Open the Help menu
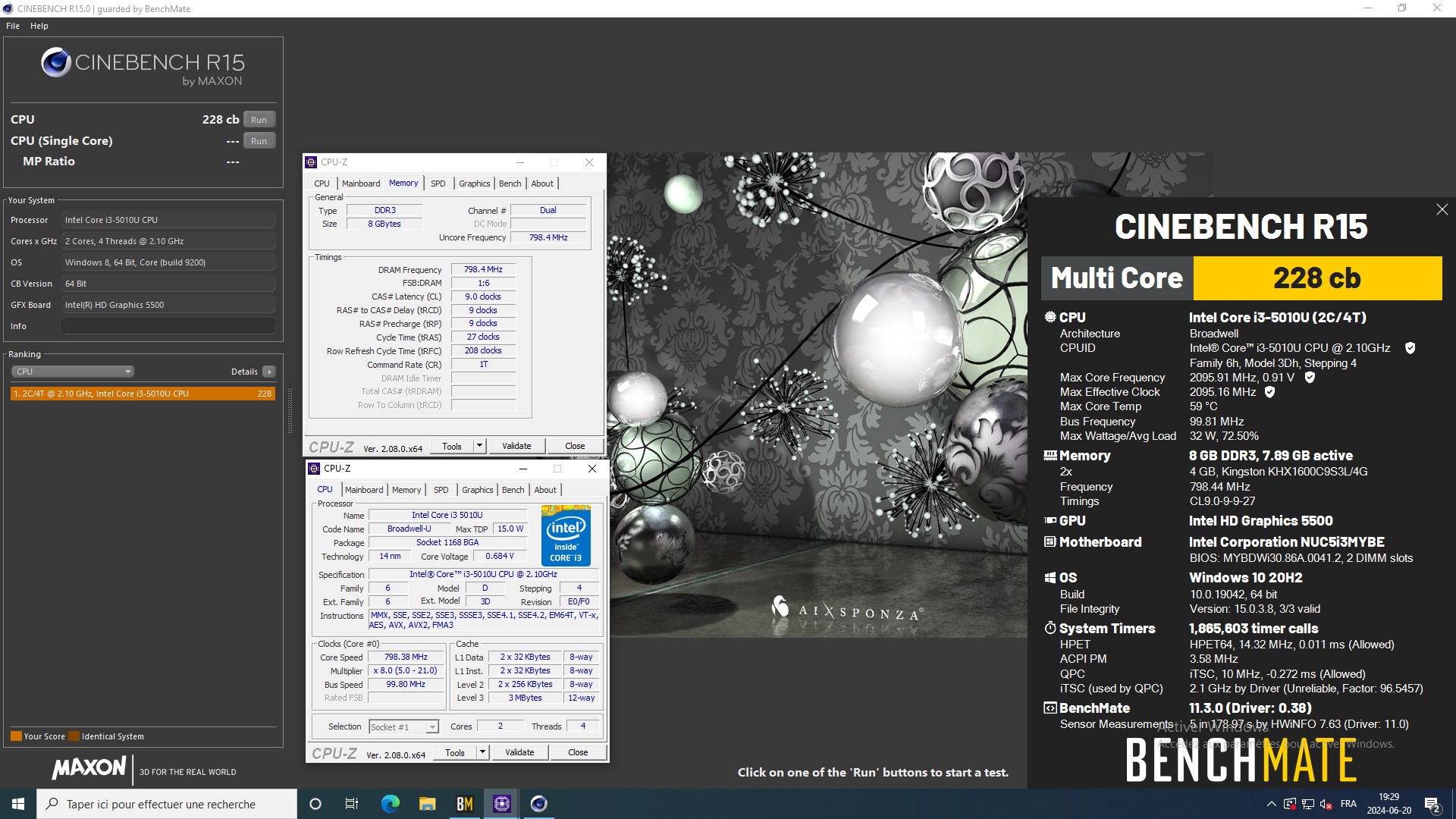1456x819 pixels. click(x=39, y=26)
